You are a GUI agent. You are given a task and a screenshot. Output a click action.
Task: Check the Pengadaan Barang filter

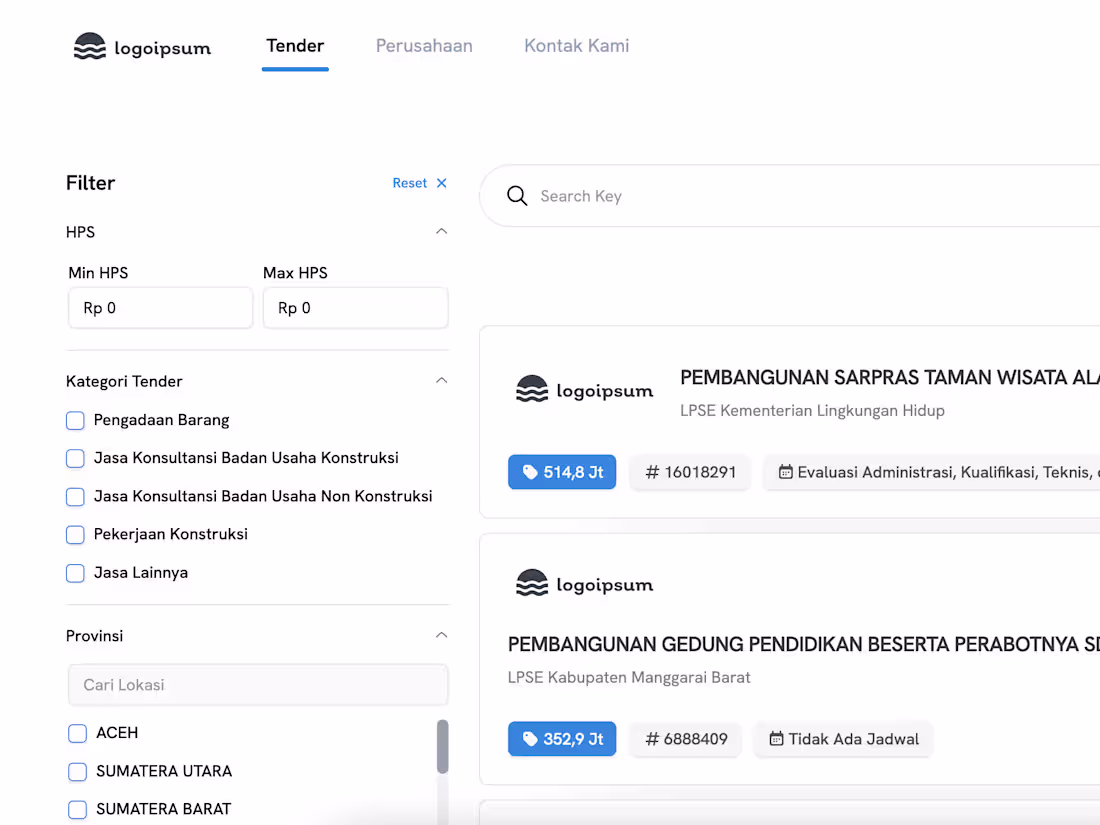[75, 420]
